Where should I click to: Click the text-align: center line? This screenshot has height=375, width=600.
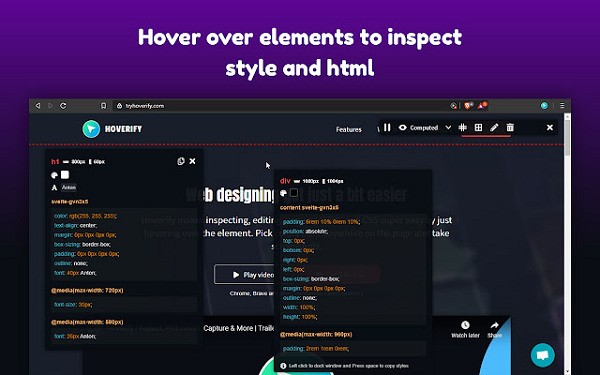coord(75,225)
